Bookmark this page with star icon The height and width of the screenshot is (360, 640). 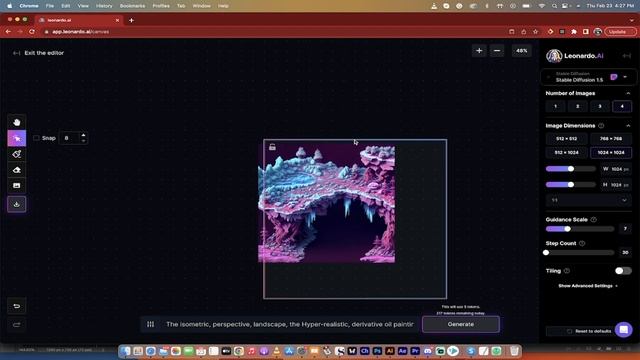coord(536,31)
